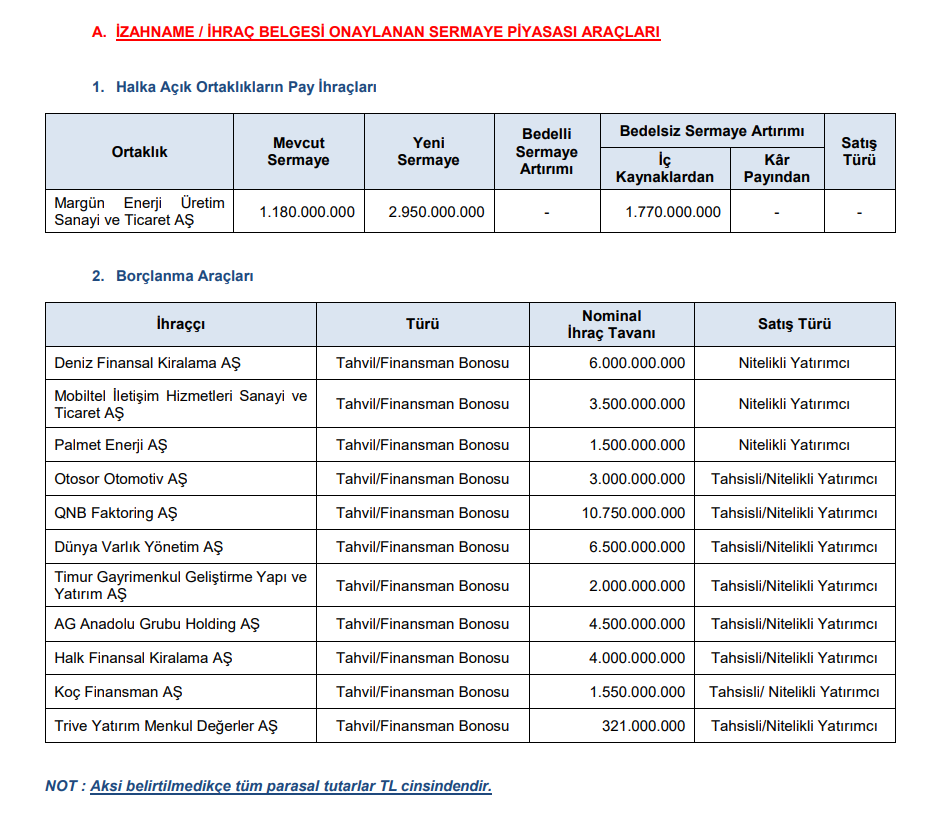Click the 'Bedelsiz Sermaye Artırımı' header
The width and height of the screenshot is (948, 813).
(x=712, y=131)
